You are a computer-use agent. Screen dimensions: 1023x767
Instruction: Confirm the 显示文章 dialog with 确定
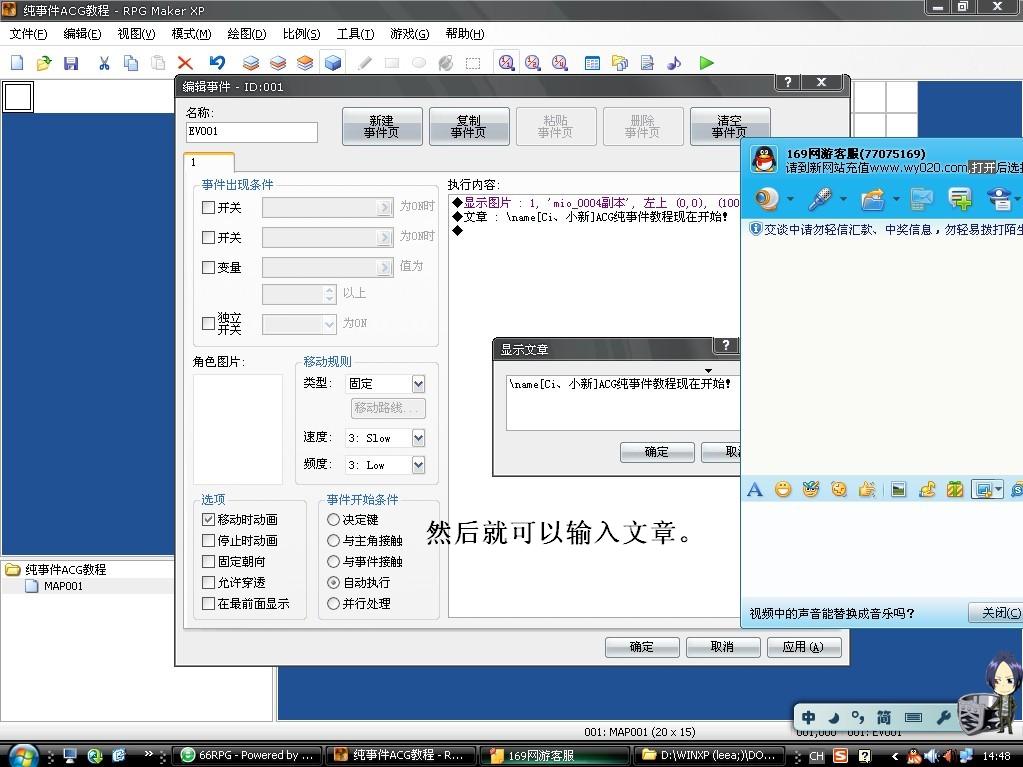pos(656,452)
